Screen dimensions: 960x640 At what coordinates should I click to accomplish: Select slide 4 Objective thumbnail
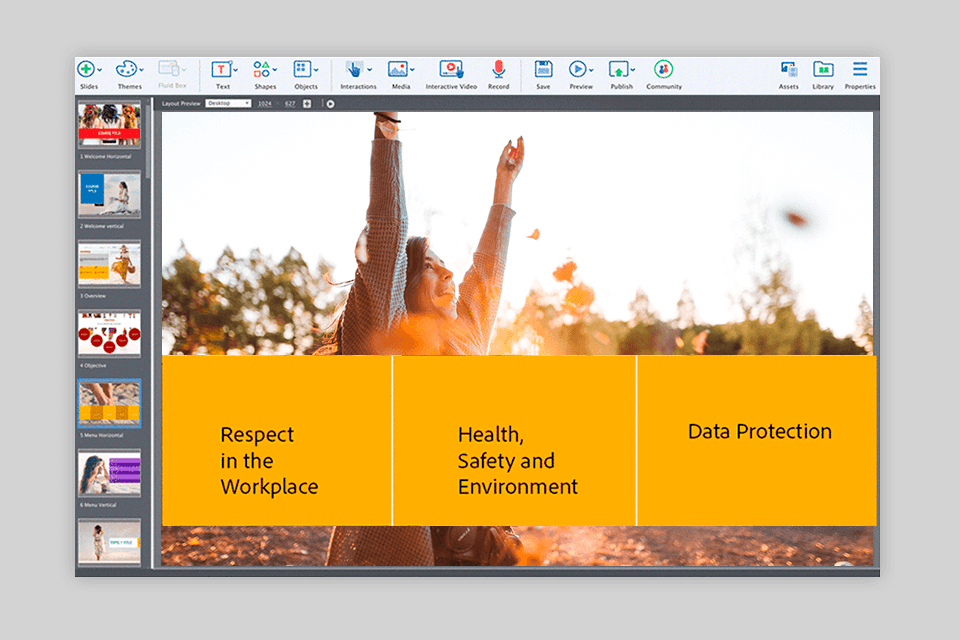click(x=110, y=333)
